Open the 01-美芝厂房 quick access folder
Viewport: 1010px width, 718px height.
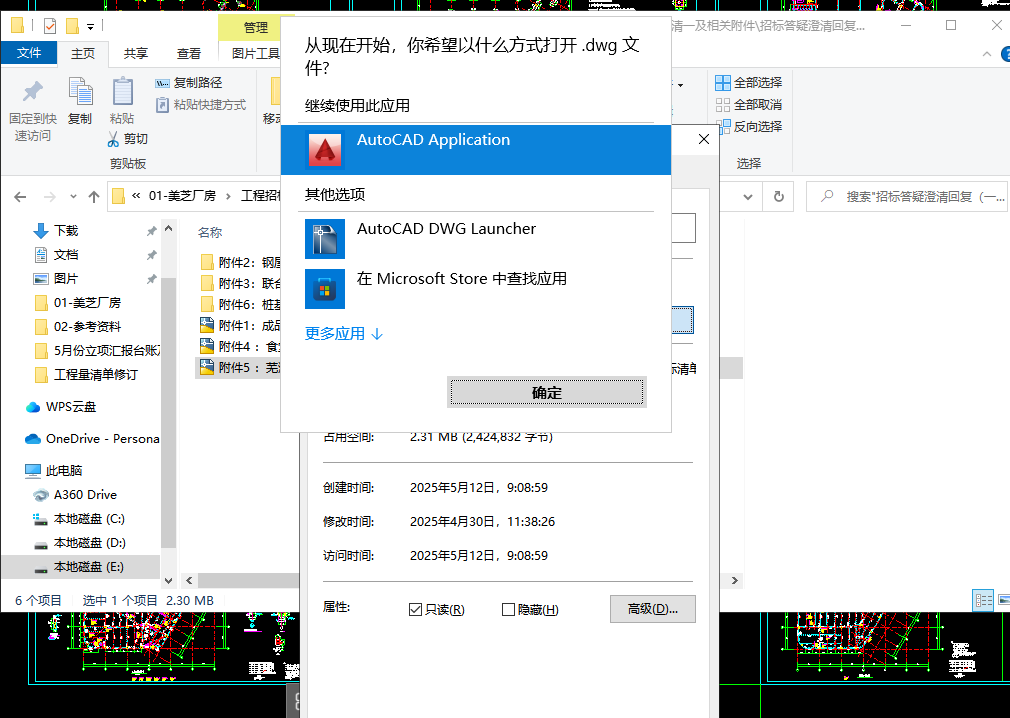87,303
